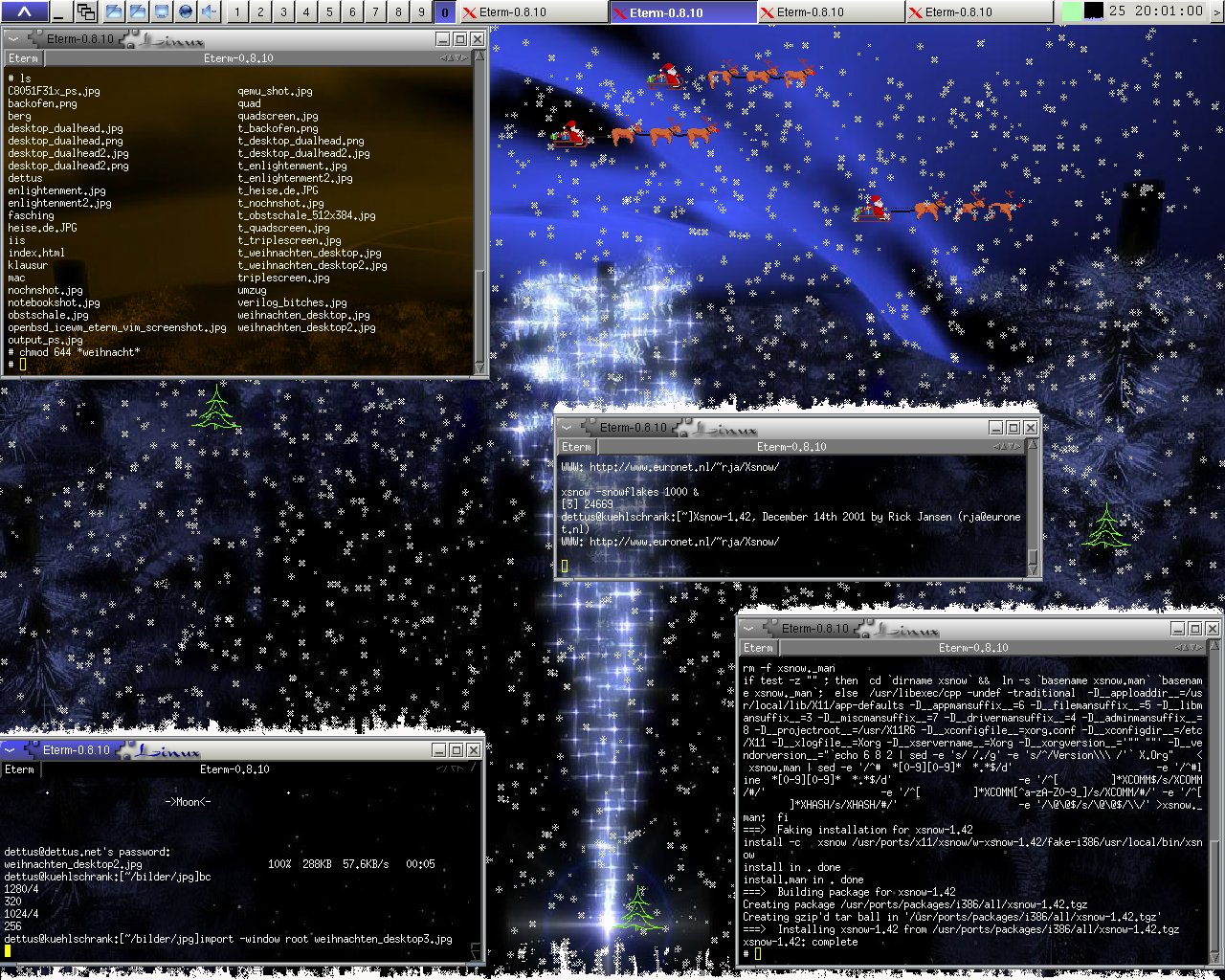Click the file name qemu_shot.jpg
Image resolution: width=1225 pixels, height=980 pixels.
(x=275, y=91)
